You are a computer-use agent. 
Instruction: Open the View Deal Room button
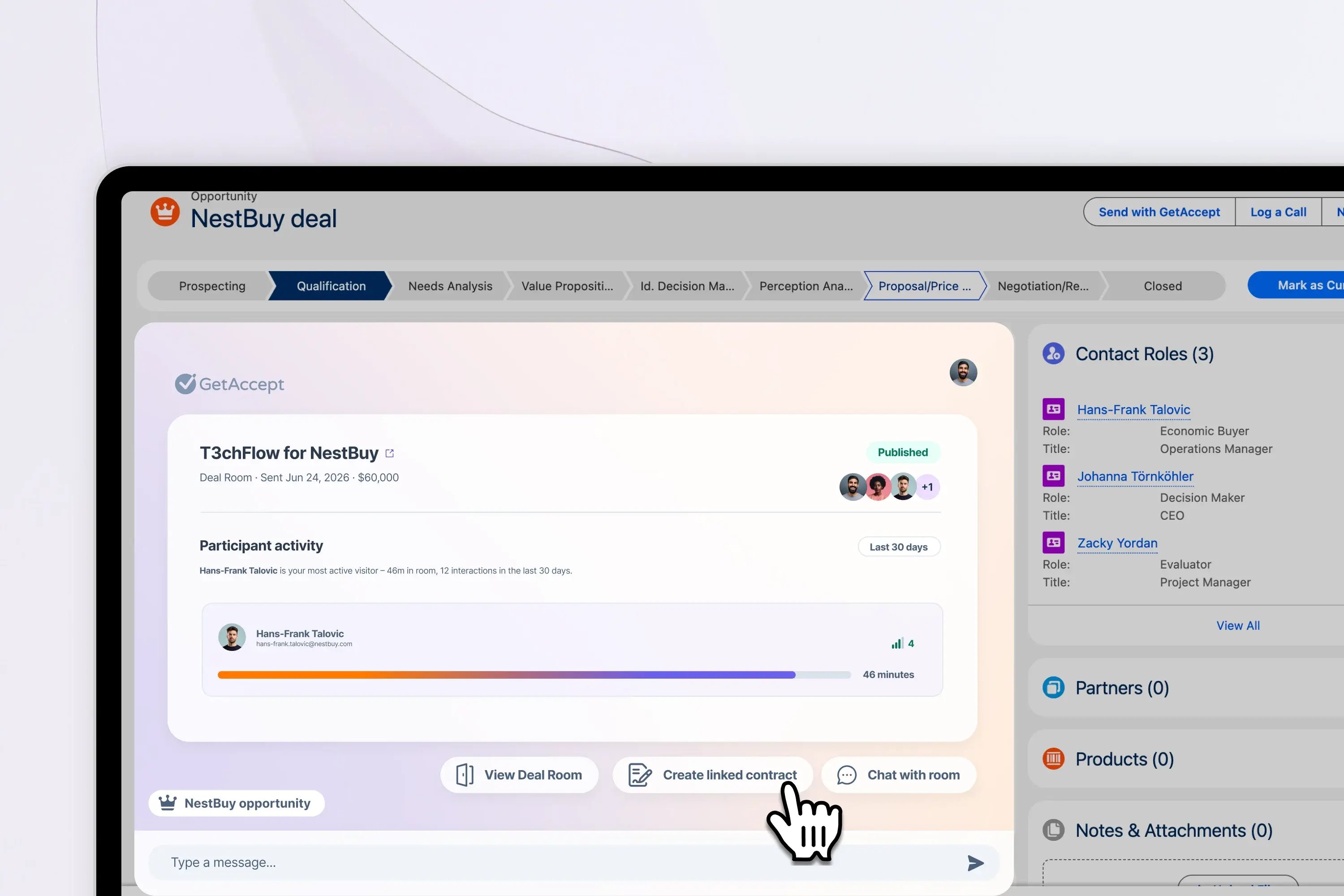tap(519, 775)
